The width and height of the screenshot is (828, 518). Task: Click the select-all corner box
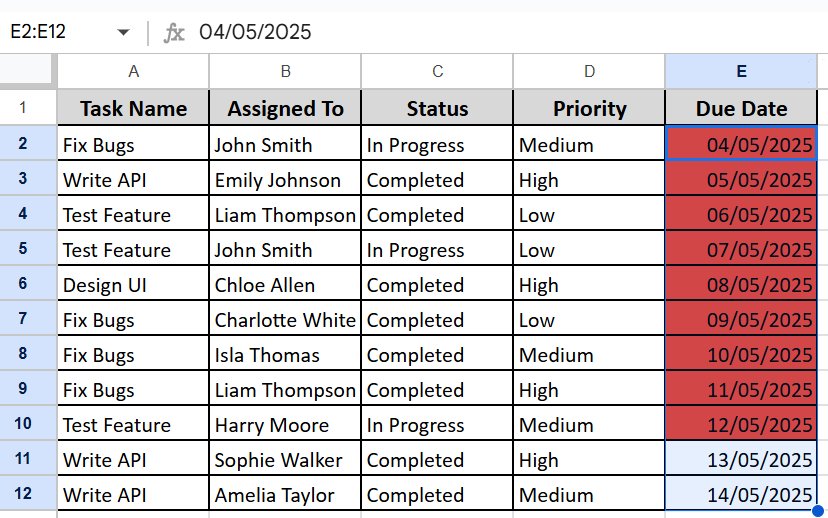click(27, 70)
